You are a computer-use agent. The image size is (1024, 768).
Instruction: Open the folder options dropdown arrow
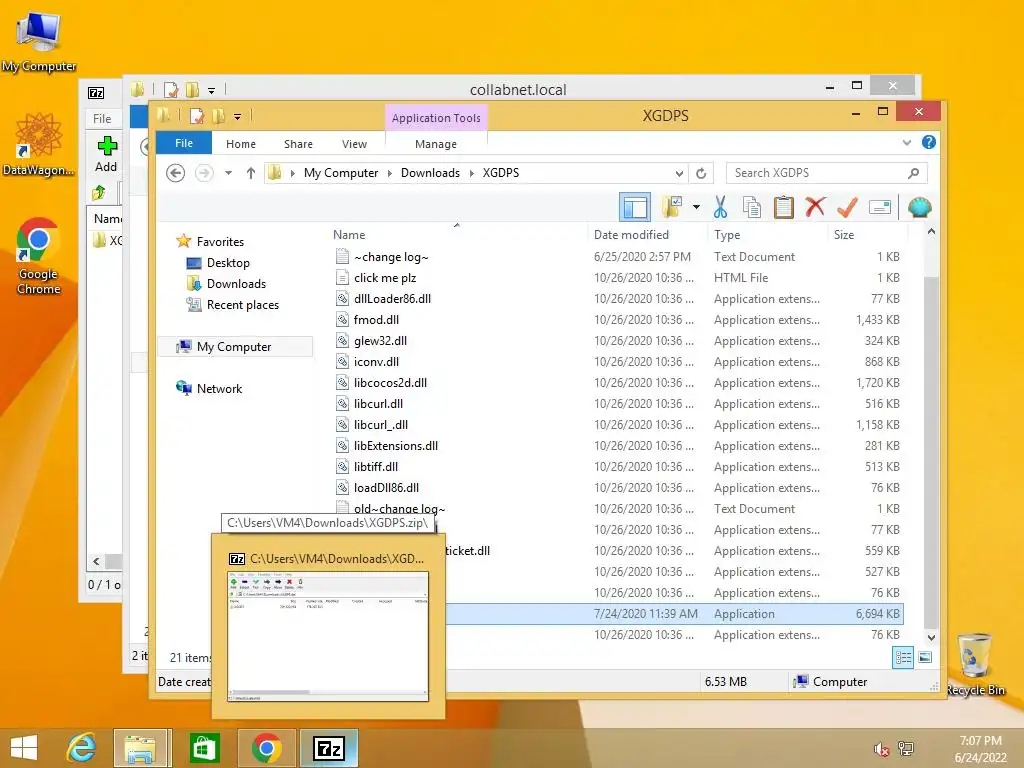696,208
